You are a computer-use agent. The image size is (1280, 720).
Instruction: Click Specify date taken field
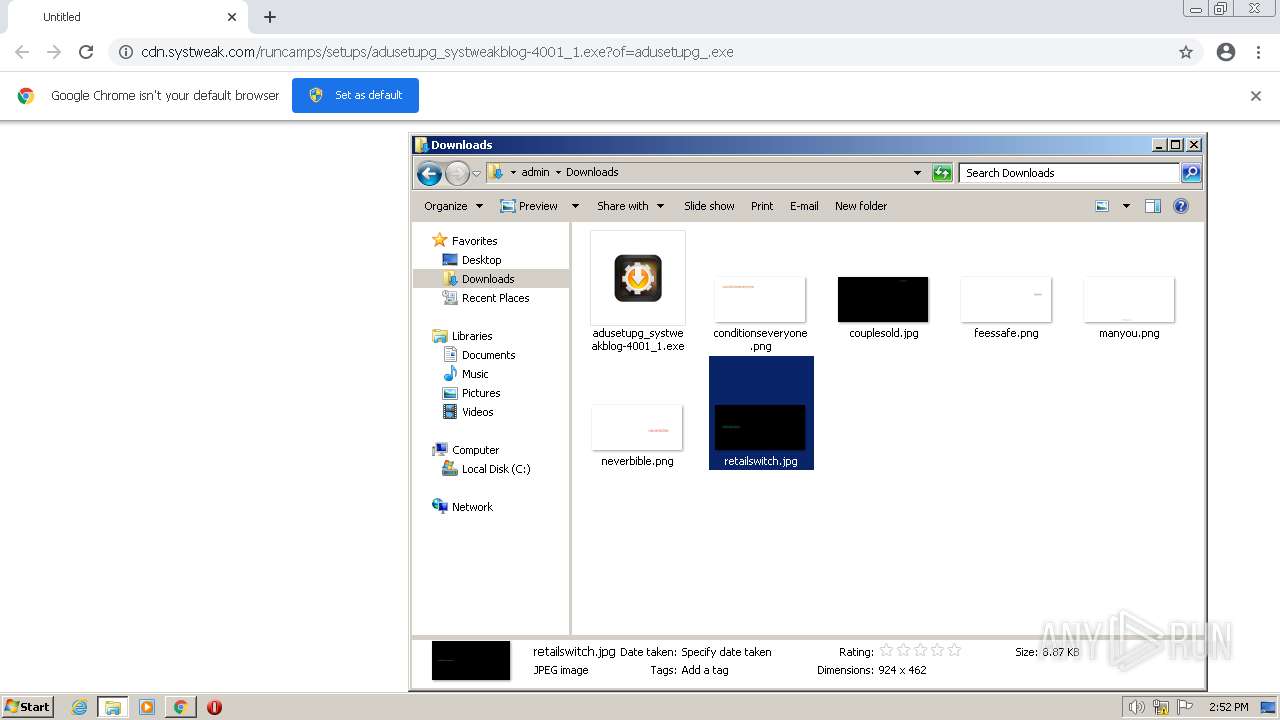(x=726, y=652)
